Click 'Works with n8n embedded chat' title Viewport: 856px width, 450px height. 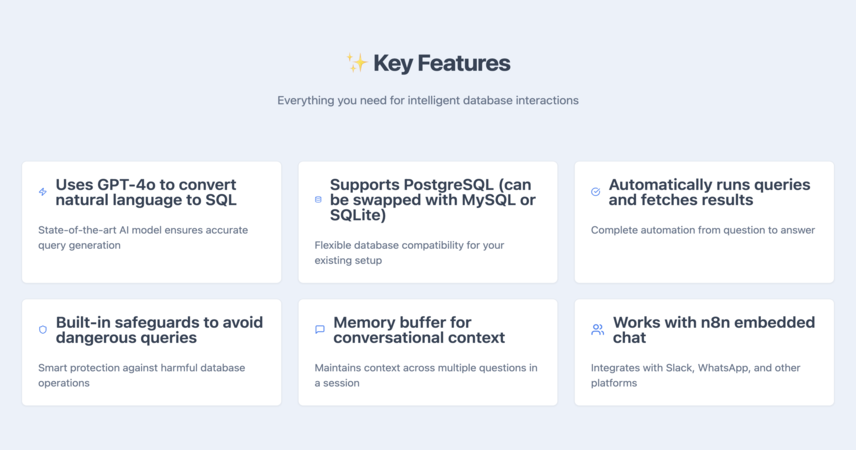pos(714,330)
